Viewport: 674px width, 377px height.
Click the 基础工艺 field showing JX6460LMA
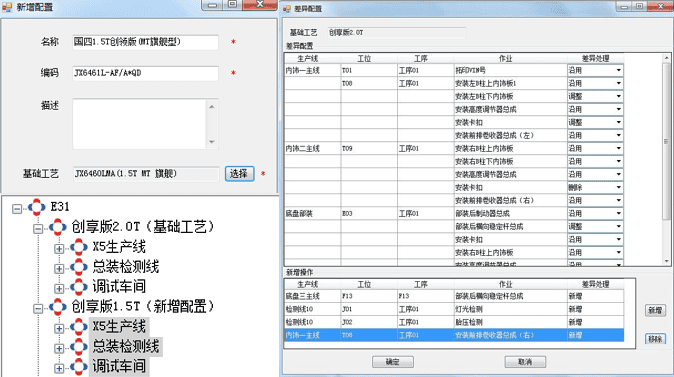point(146,174)
